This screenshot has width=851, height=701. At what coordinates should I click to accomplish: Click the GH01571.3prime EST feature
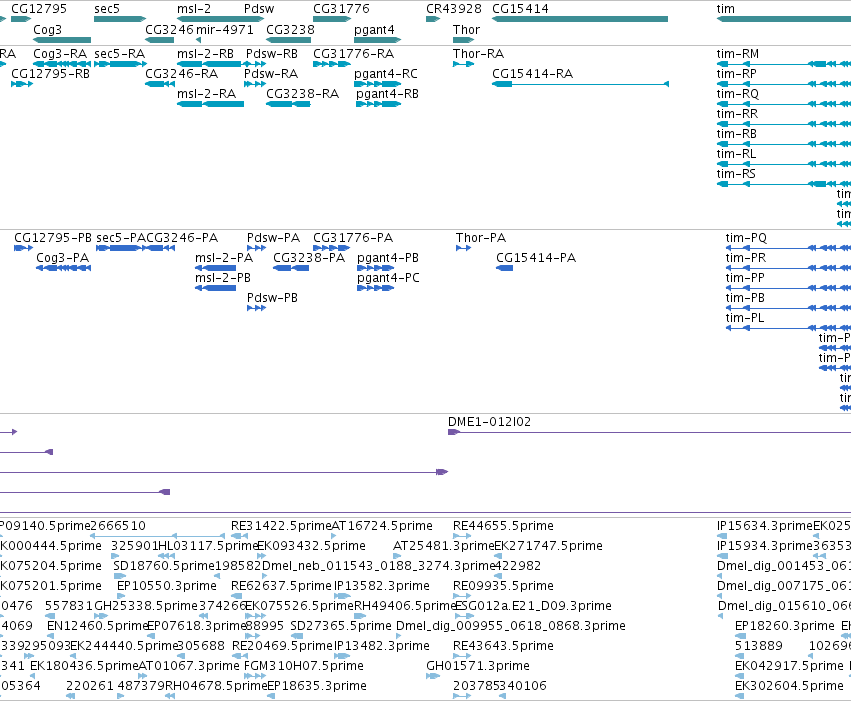(x=433, y=676)
